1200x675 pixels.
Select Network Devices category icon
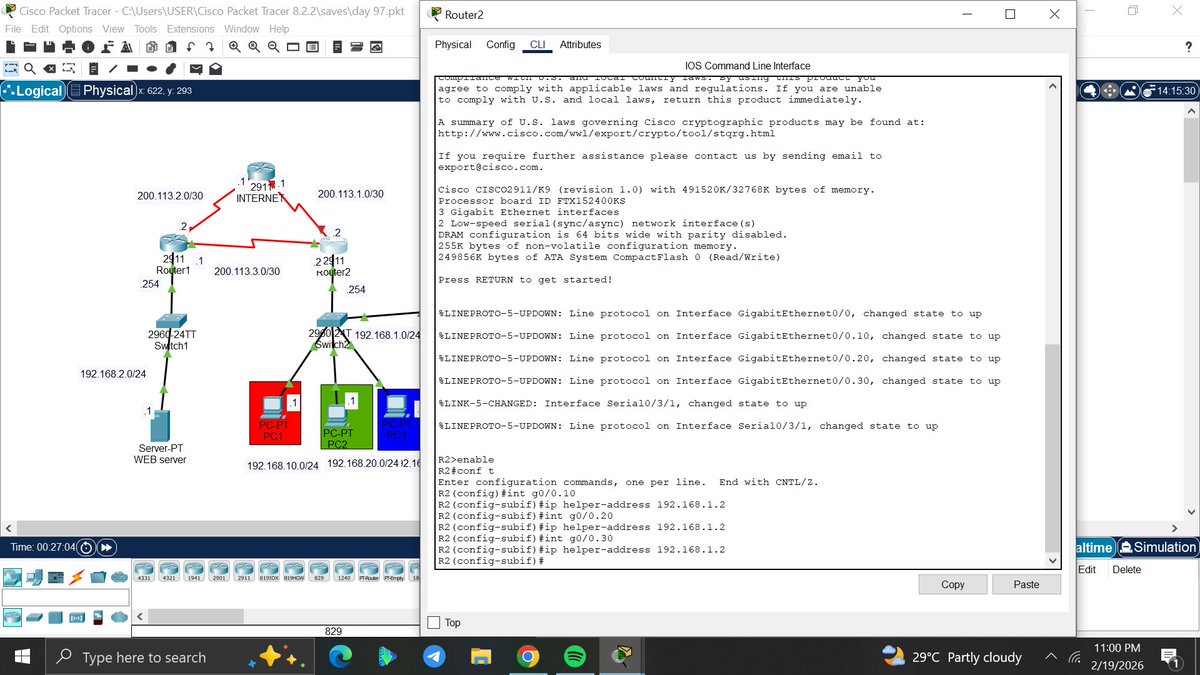pos(12,578)
